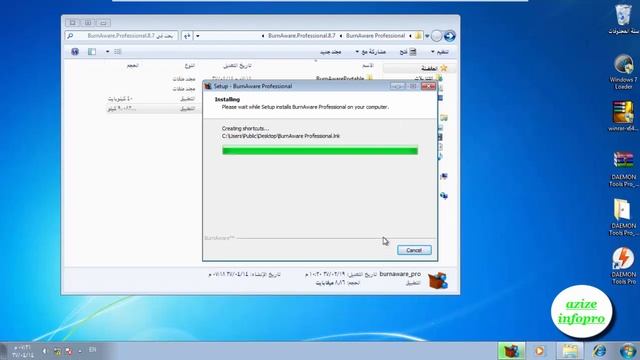Click the burnaware_pro icon in details pane
Image resolution: width=640 pixels, height=360 pixels.
(438, 280)
